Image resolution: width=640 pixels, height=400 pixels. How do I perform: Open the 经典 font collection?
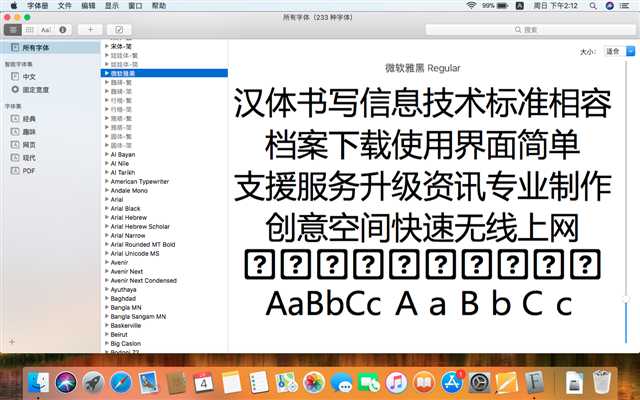[x=29, y=119]
